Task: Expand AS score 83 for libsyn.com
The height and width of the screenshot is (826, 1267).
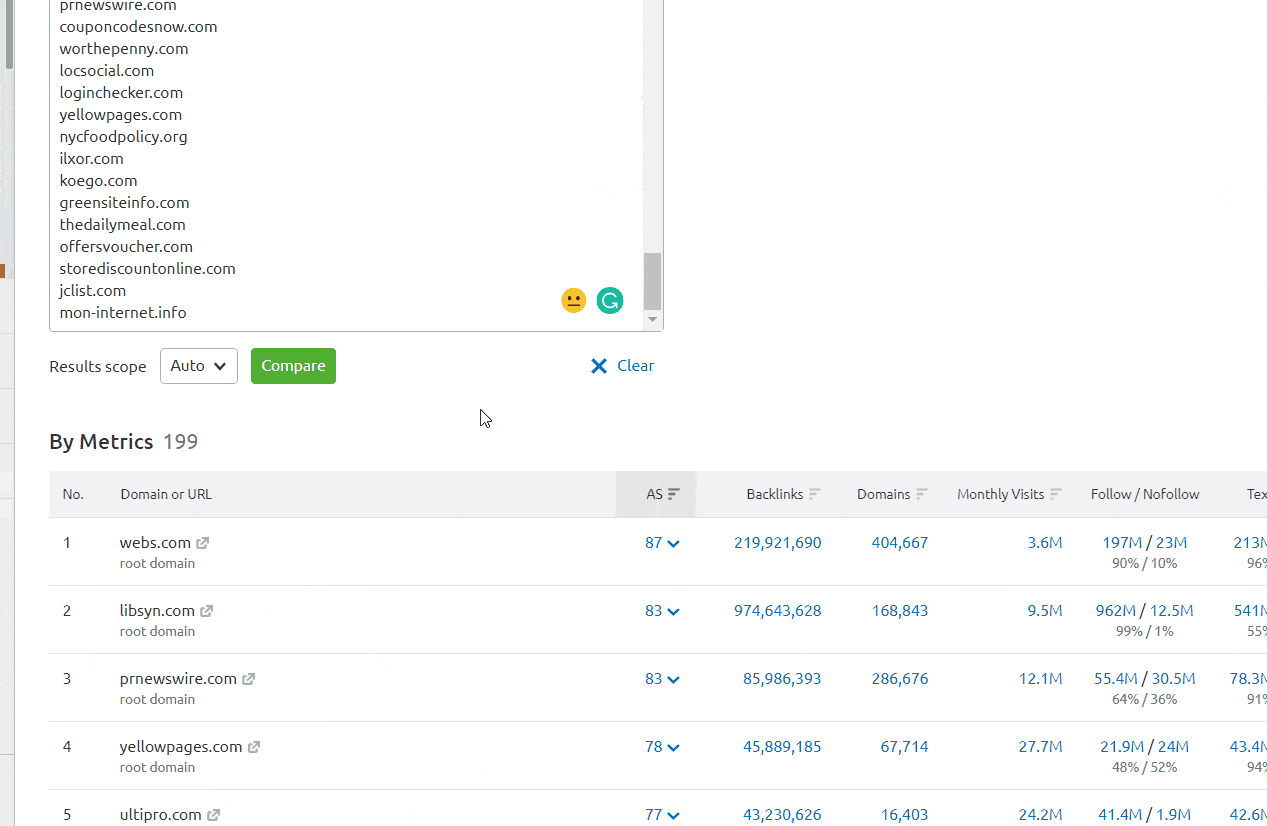Action: click(662, 611)
